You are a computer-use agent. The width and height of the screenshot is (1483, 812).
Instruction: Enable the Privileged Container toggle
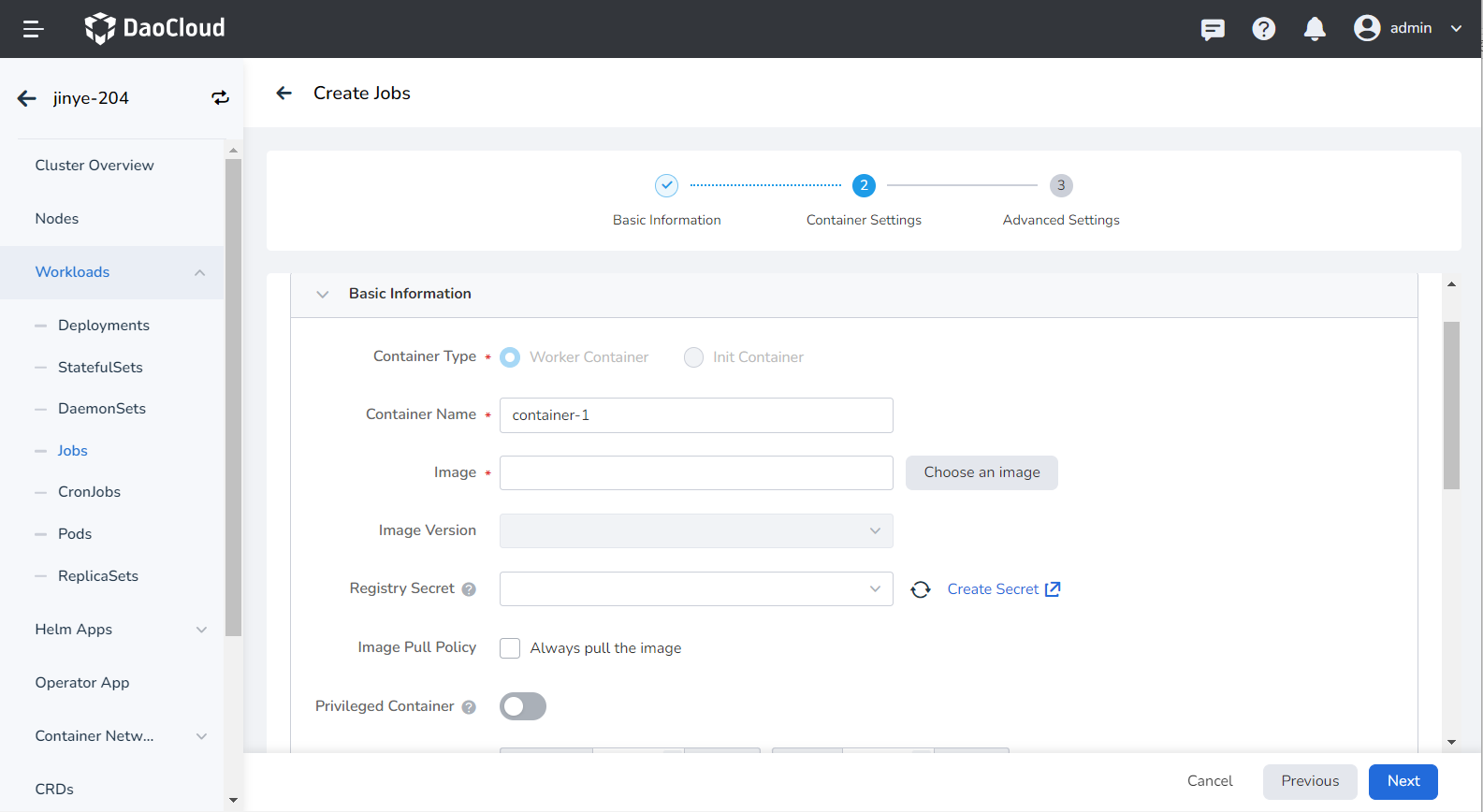[x=523, y=706]
